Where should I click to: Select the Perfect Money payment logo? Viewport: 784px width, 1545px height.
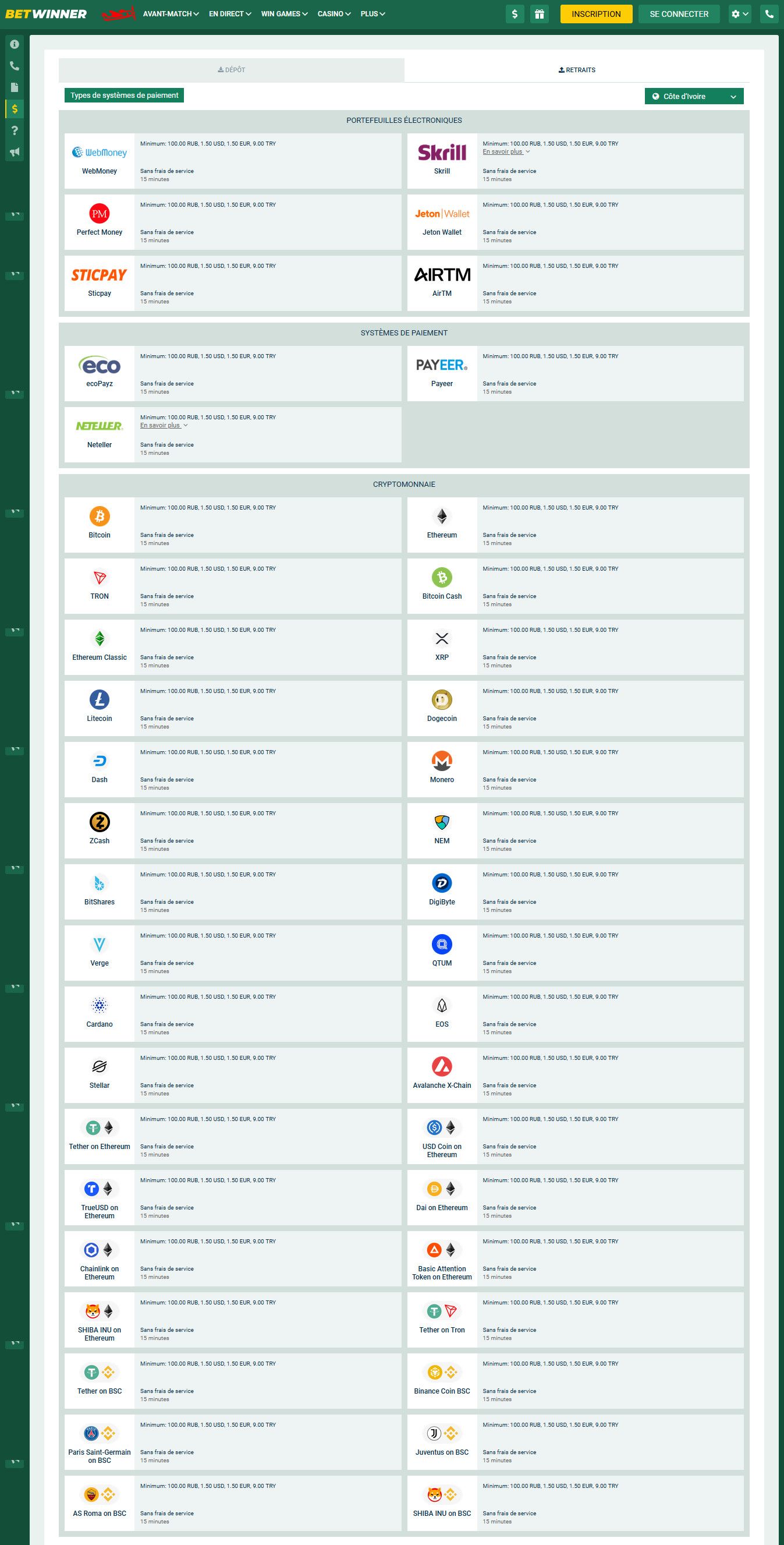click(x=100, y=214)
